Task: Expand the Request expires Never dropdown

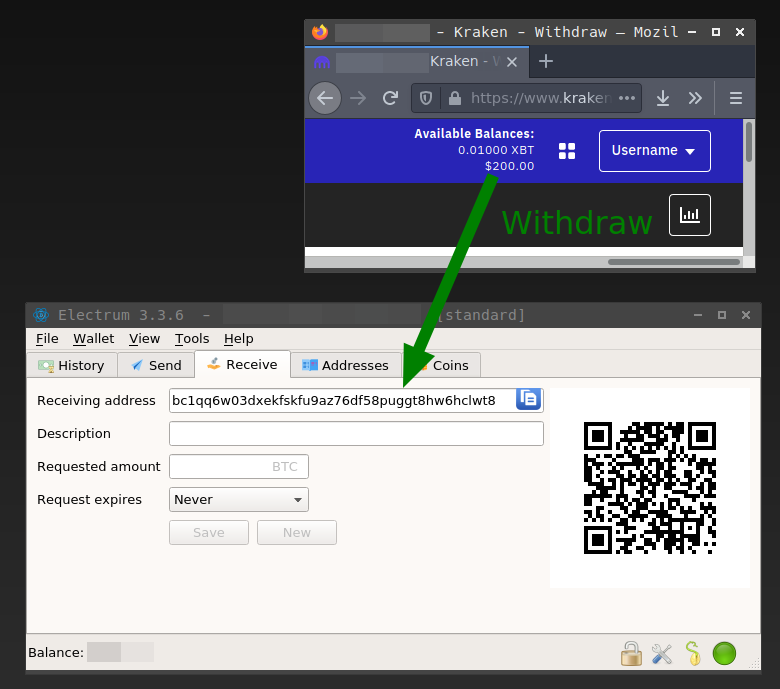Action: (x=239, y=499)
